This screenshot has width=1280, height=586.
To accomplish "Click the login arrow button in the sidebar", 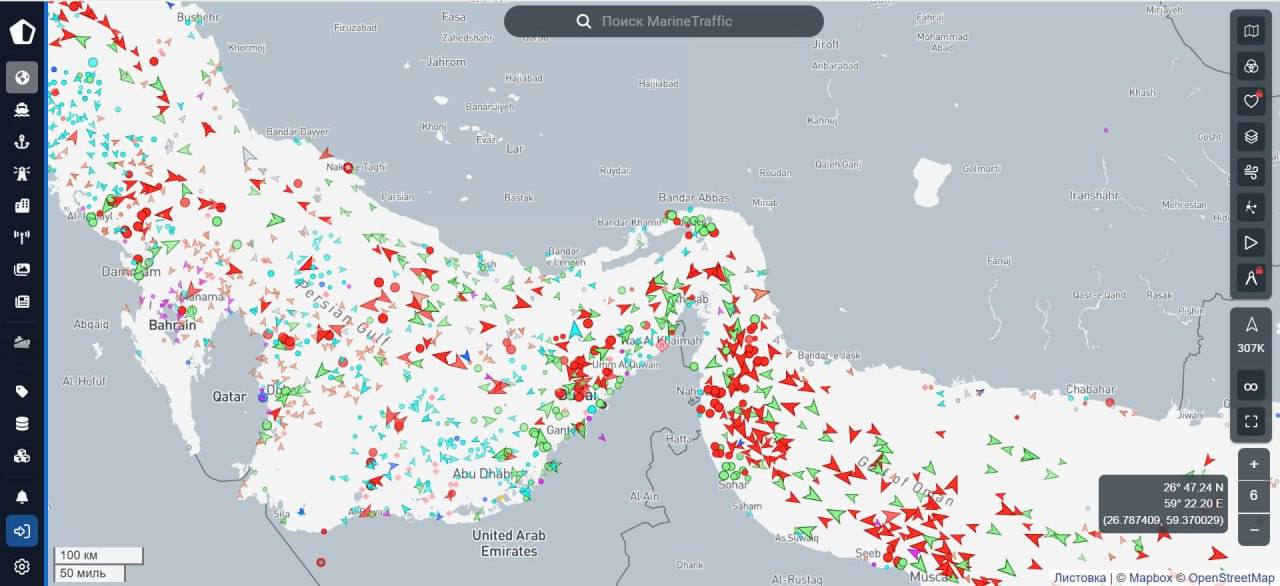I will tap(22, 530).
